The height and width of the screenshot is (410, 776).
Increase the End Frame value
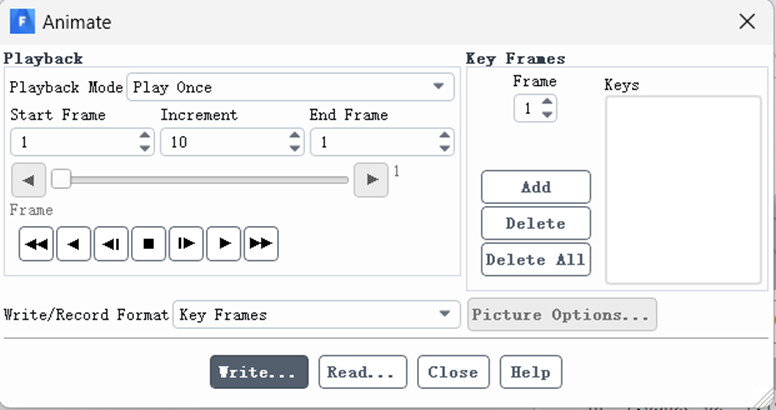pyautogui.click(x=444, y=135)
